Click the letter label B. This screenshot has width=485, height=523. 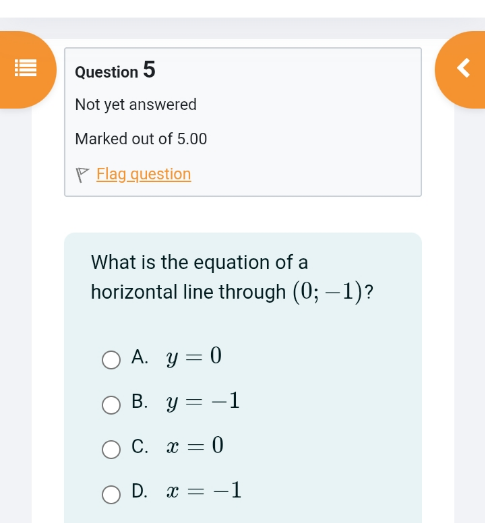[x=139, y=401]
